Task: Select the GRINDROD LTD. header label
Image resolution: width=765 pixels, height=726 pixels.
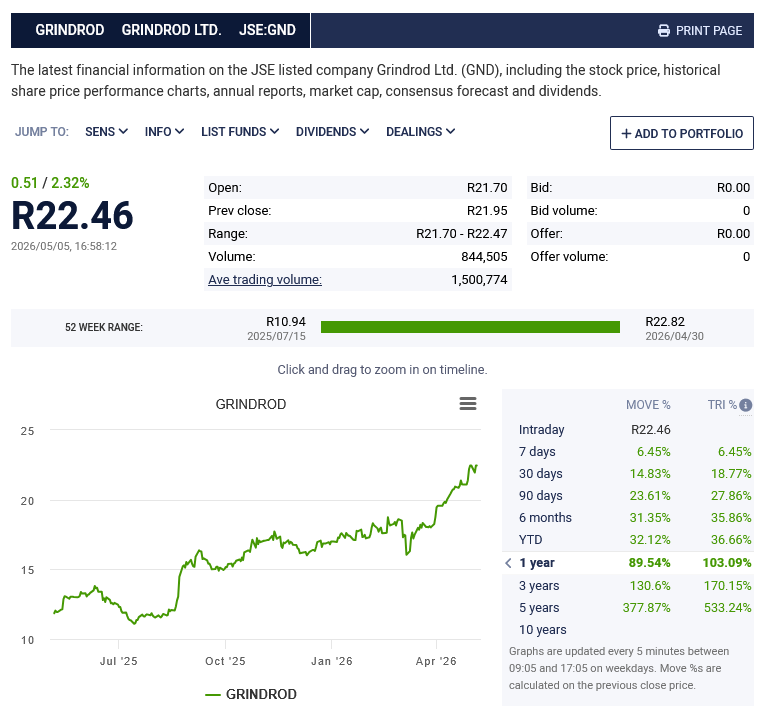Action: [172, 30]
